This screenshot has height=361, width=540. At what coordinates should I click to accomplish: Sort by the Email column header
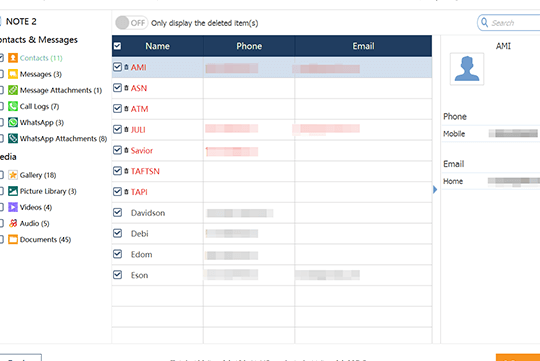pyautogui.click(x=363, y=46)
